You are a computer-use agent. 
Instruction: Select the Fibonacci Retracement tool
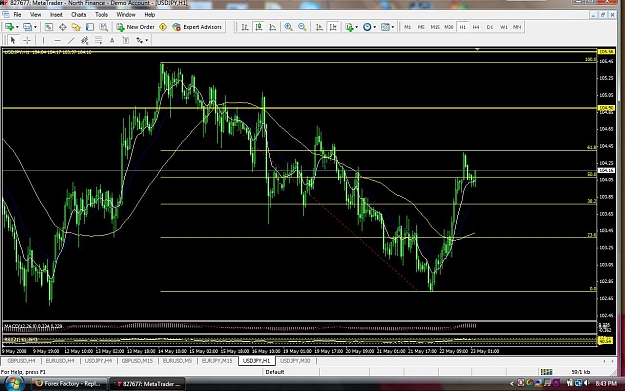coord(98,40)
